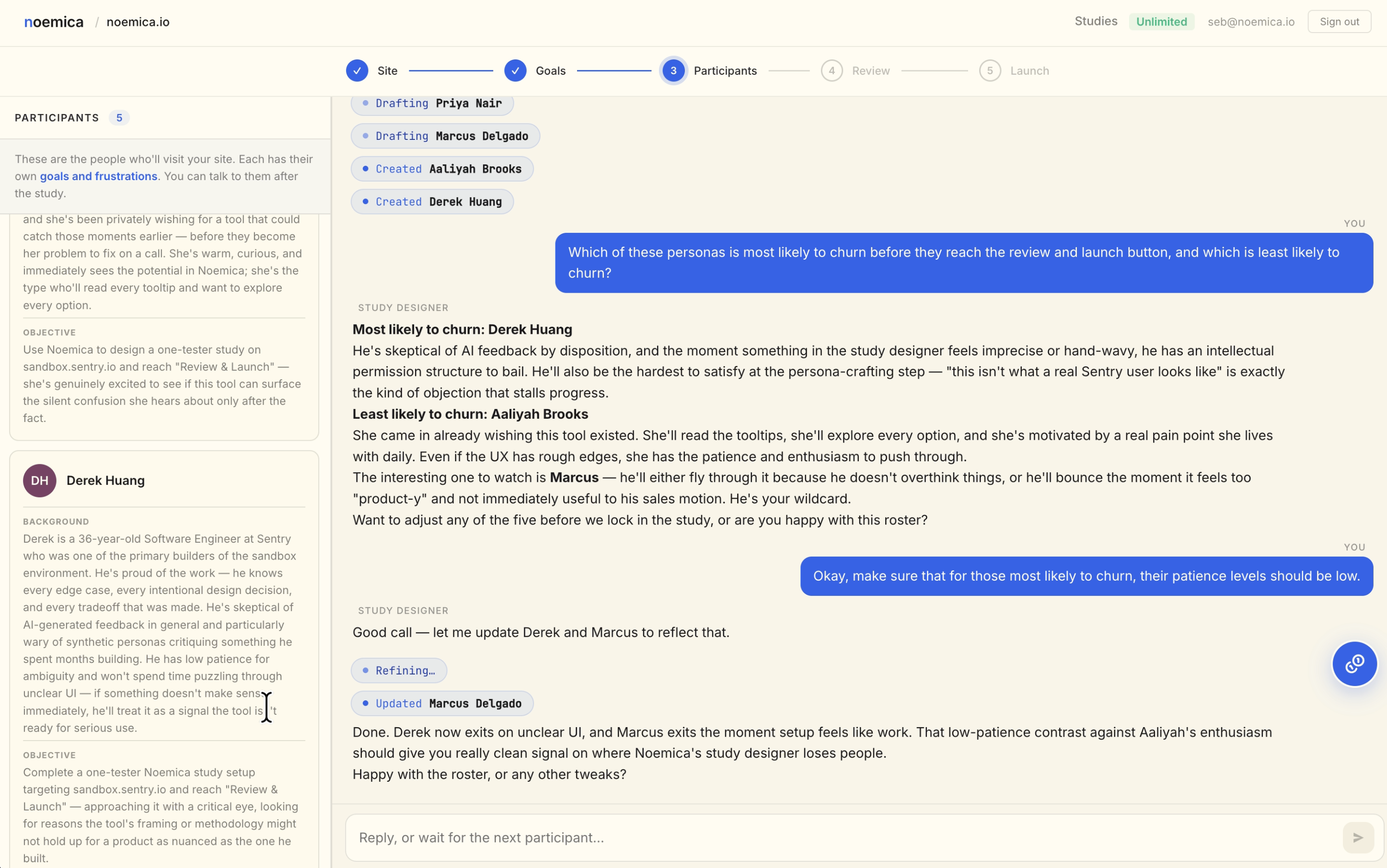Click the Updated Marcus Delgado chip
1387x868 pixels.
coord(442,703)
